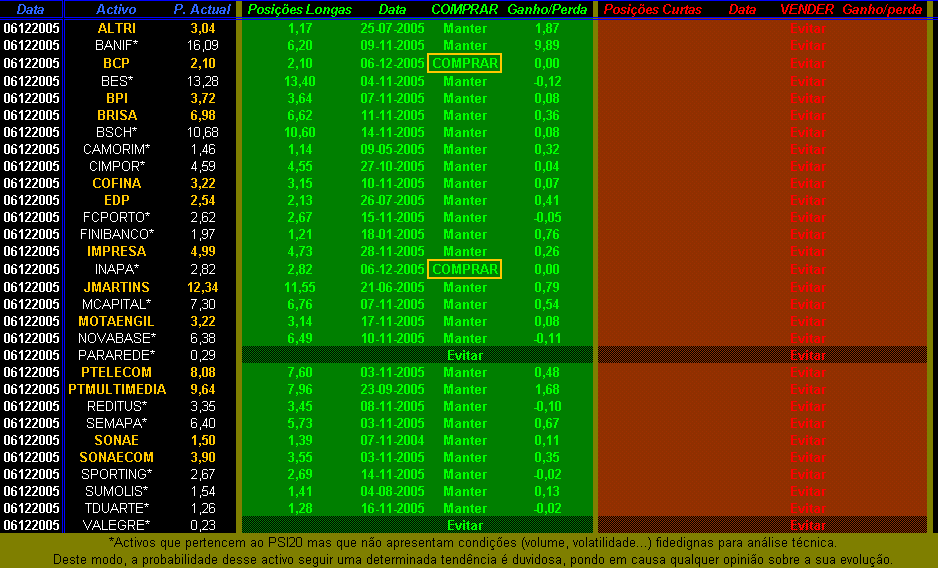Select the ALTRI asset name
The image size is (938, 568).
click(x=117, y=28)
